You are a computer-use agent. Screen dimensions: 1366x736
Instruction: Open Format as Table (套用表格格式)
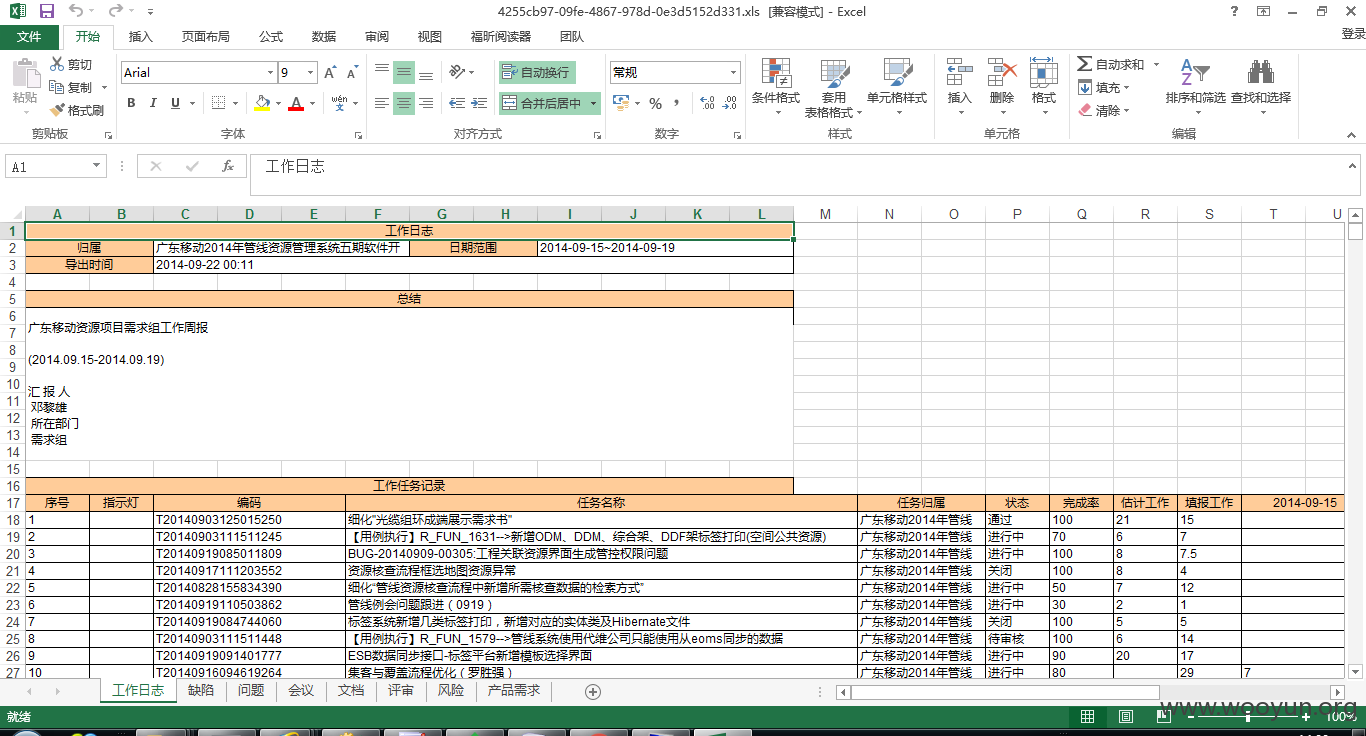(x=834, y=88)
